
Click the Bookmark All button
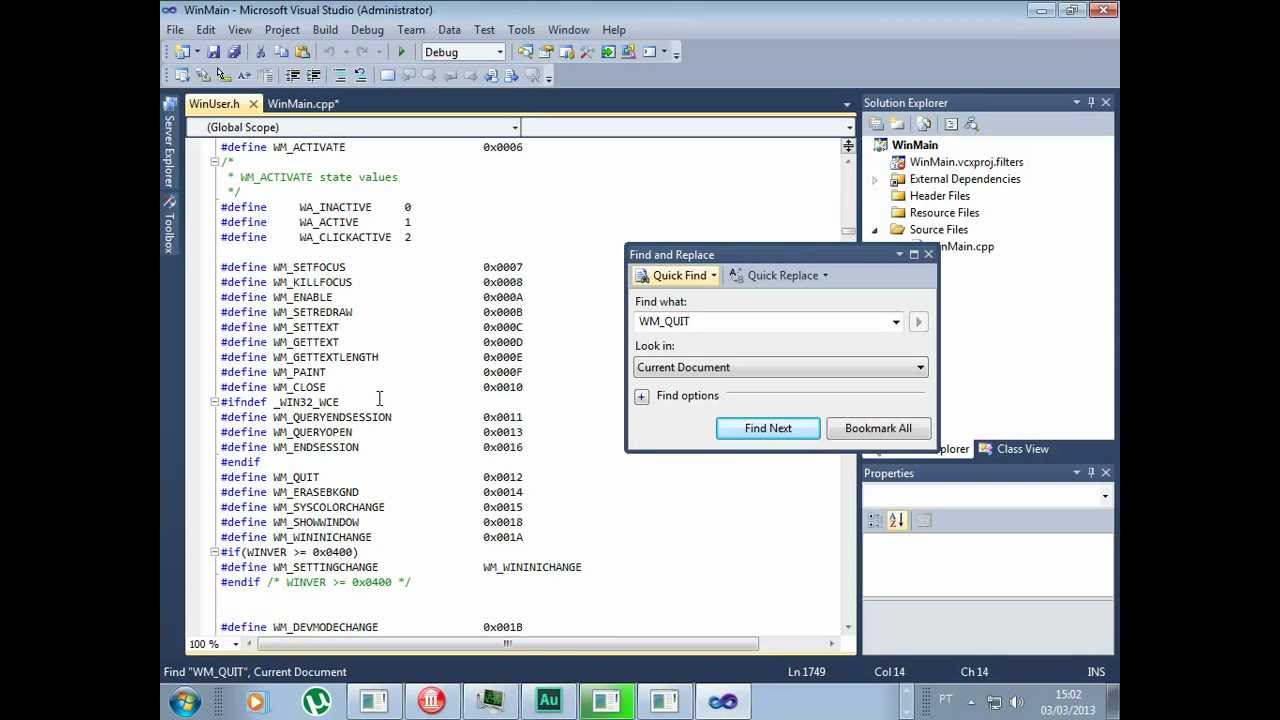(878, 428)
